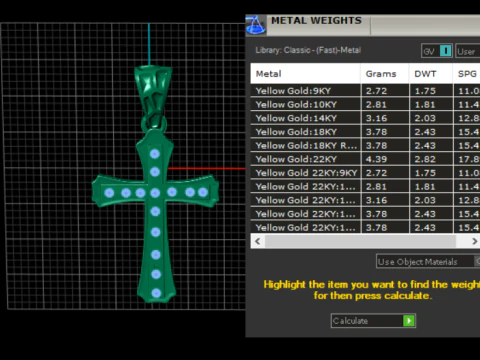Image resolution: width=480 pixels, height=360 pixels.
Task: Select the Yellow Gold:18KY row
Action: [x=365, y=132]
